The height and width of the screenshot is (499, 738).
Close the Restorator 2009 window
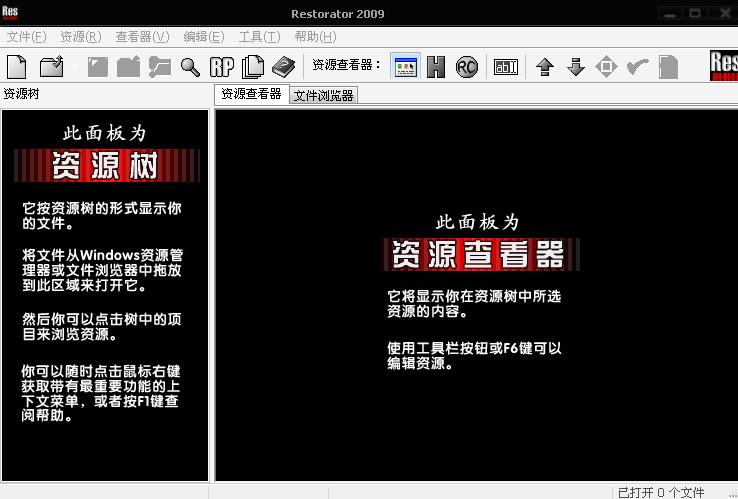[725, 13]
